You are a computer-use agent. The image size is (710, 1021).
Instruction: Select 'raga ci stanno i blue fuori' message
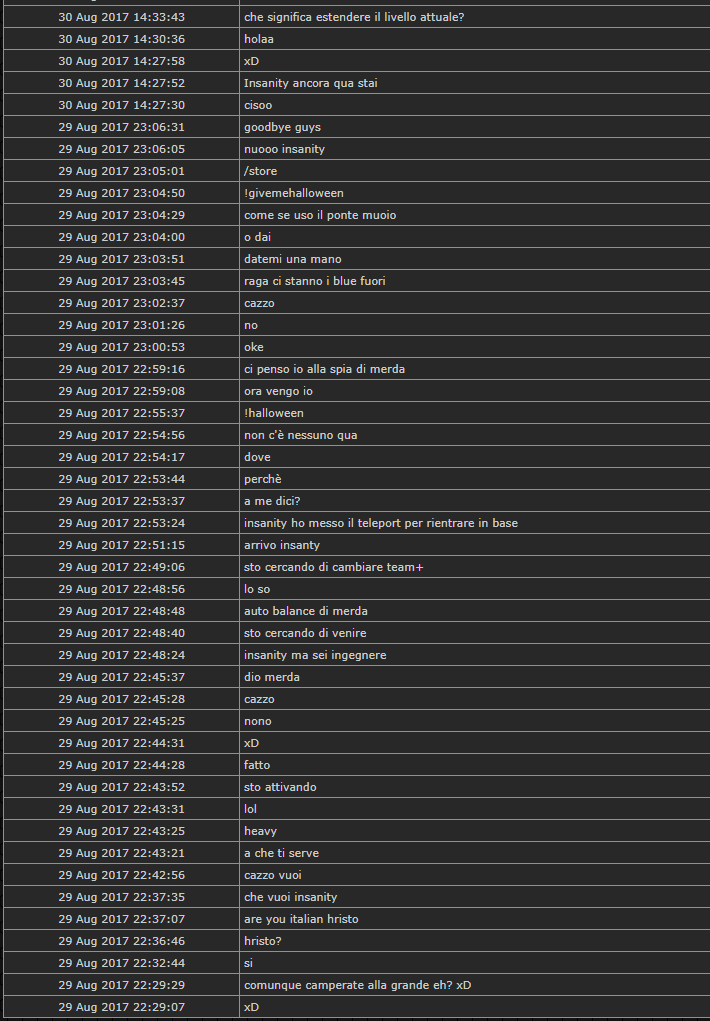coord(315,281)
